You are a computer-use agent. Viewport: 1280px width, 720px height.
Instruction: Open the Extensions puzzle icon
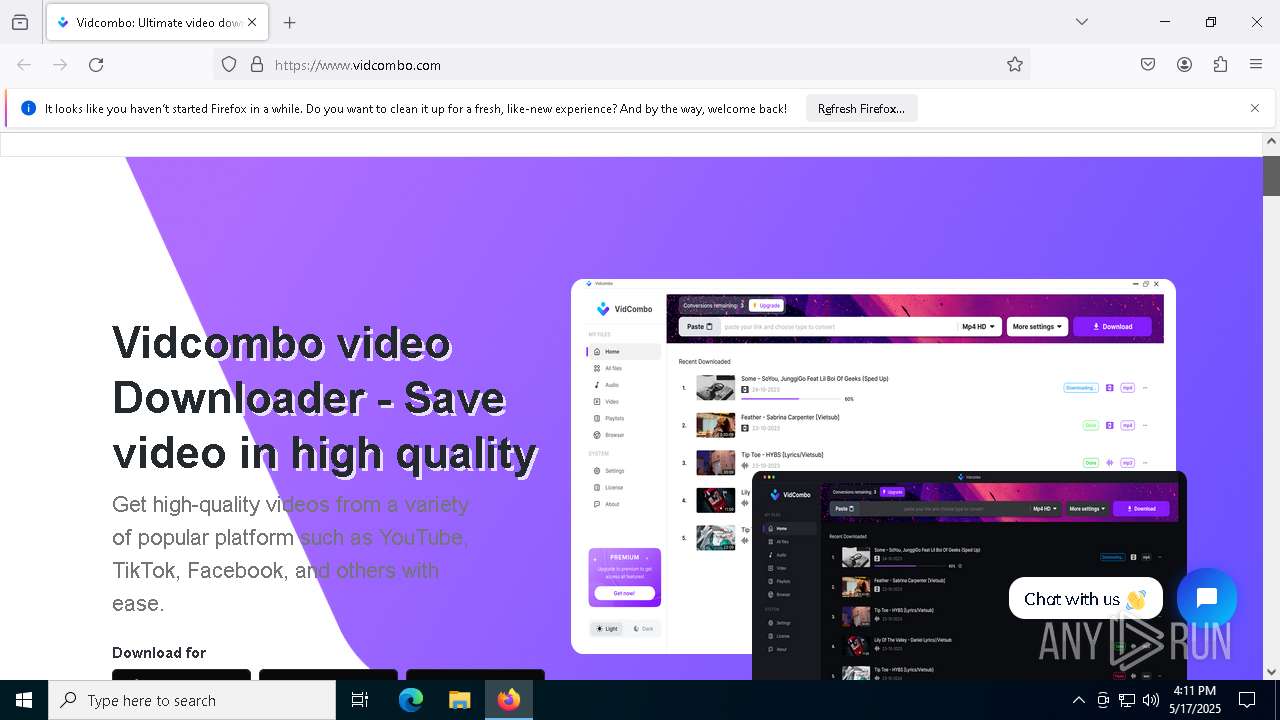point(1220,65)
